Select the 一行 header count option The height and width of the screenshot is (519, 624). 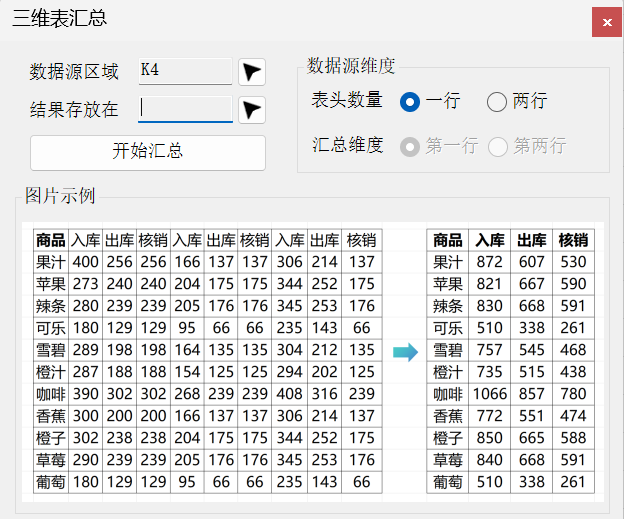click(410, 101)
